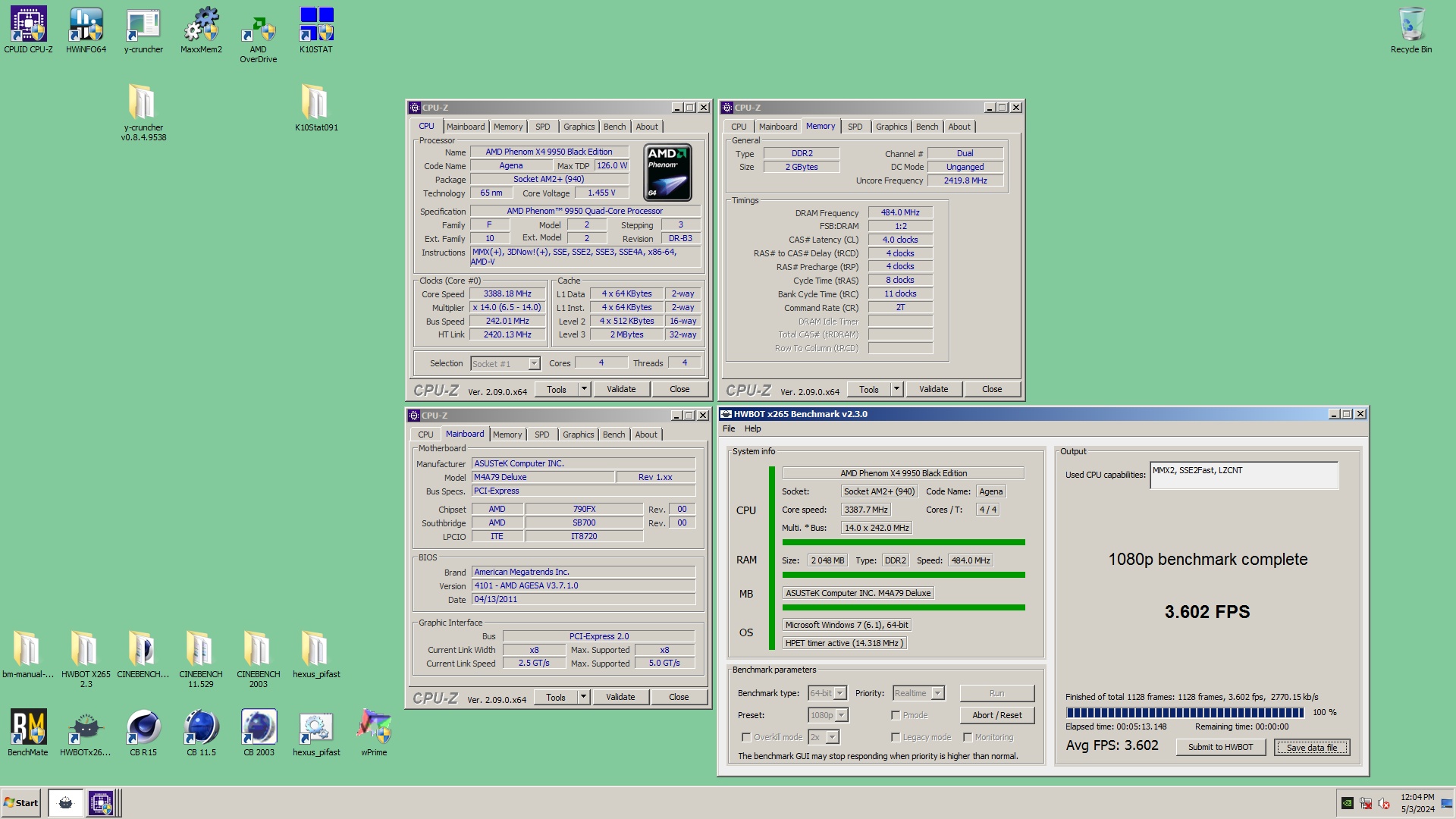Launch BenchMate desktop shortcut
This screenshot has height=819, width=1456.
click(28, 733)
